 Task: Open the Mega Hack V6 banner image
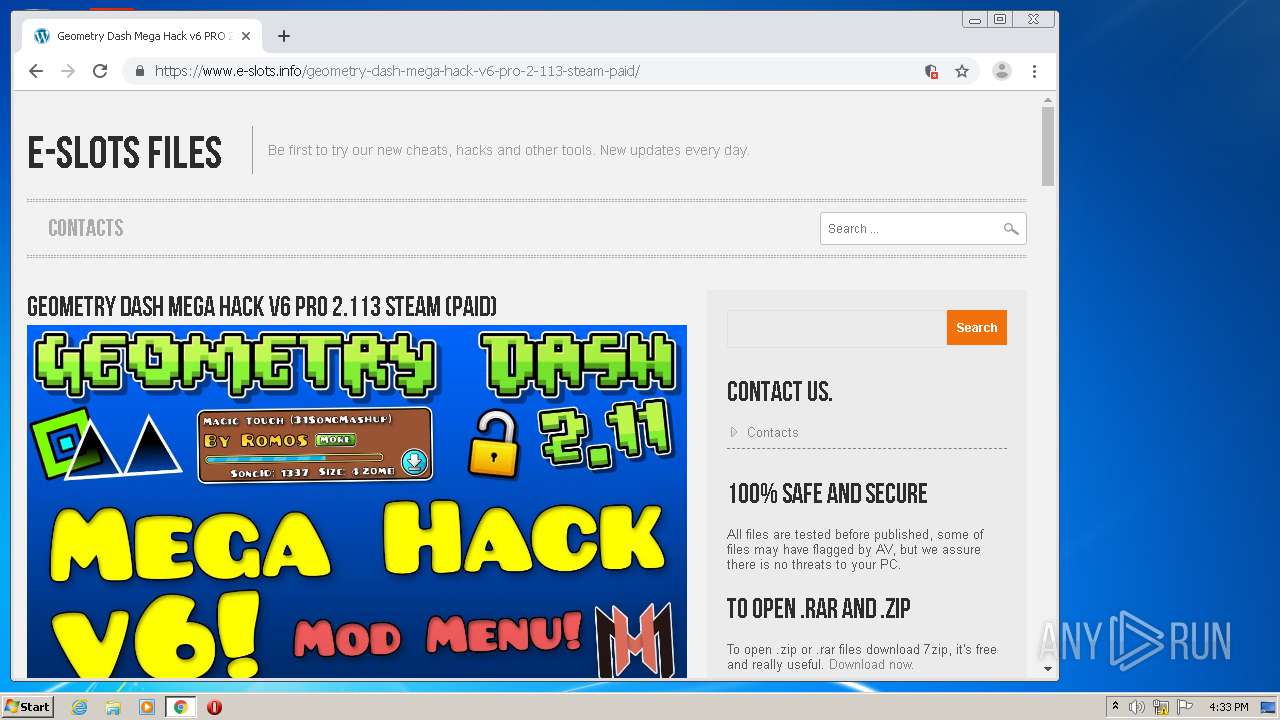[x=357, y=501]
